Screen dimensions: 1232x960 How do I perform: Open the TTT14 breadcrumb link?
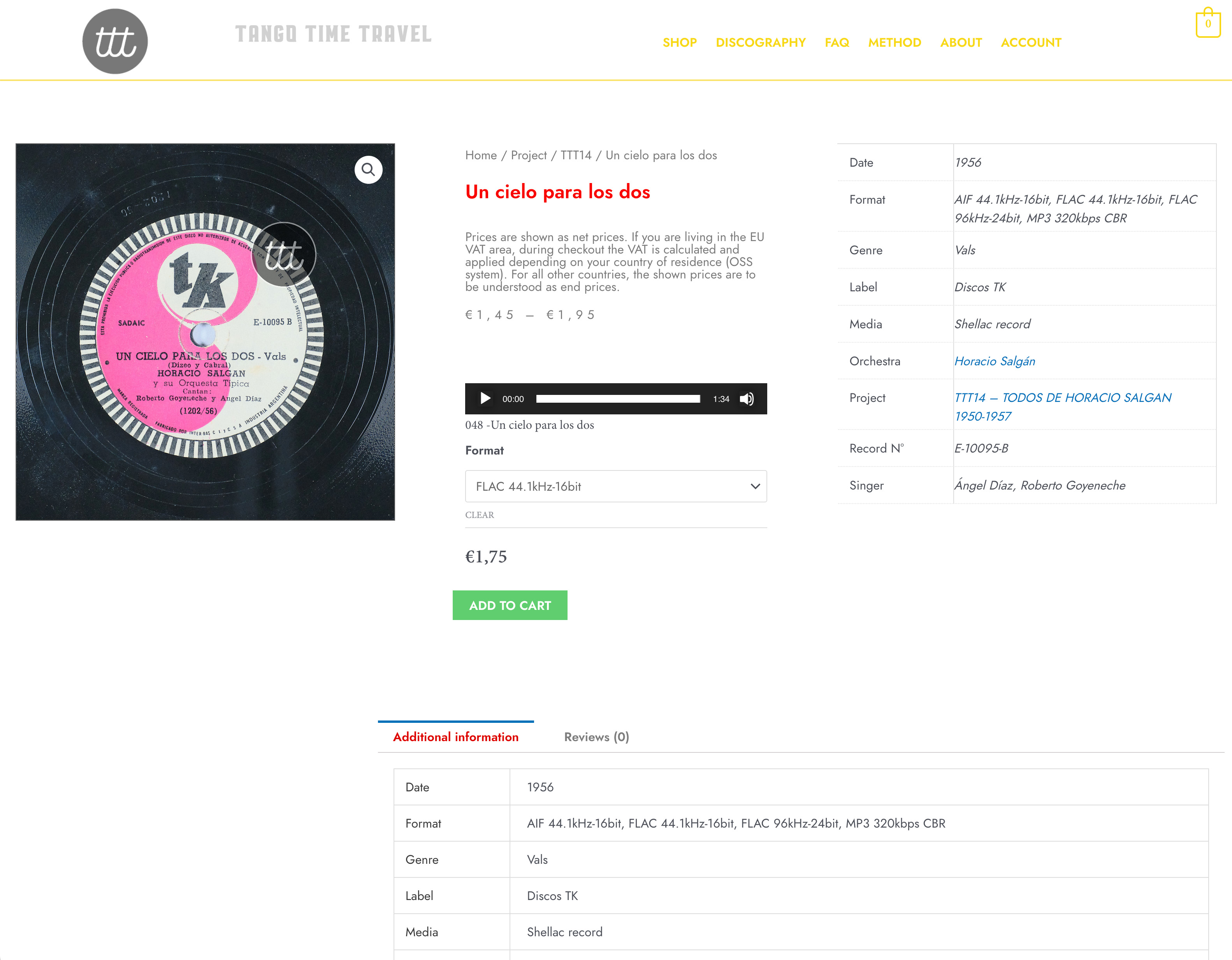576,155
